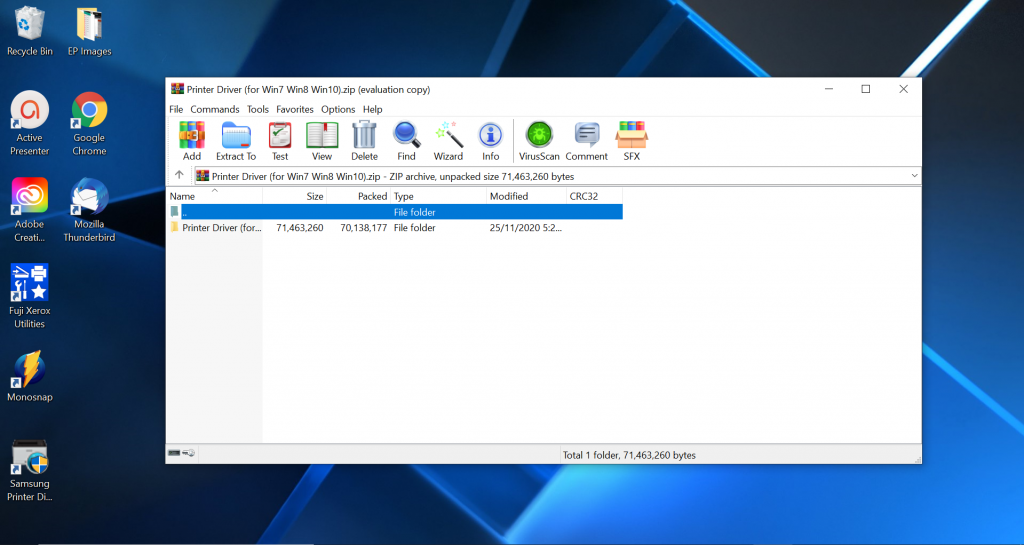The width and height of the screenshot is (1024, 545).
Task: Select Active Presenter desktop shortcut
Action: [29, 124]
